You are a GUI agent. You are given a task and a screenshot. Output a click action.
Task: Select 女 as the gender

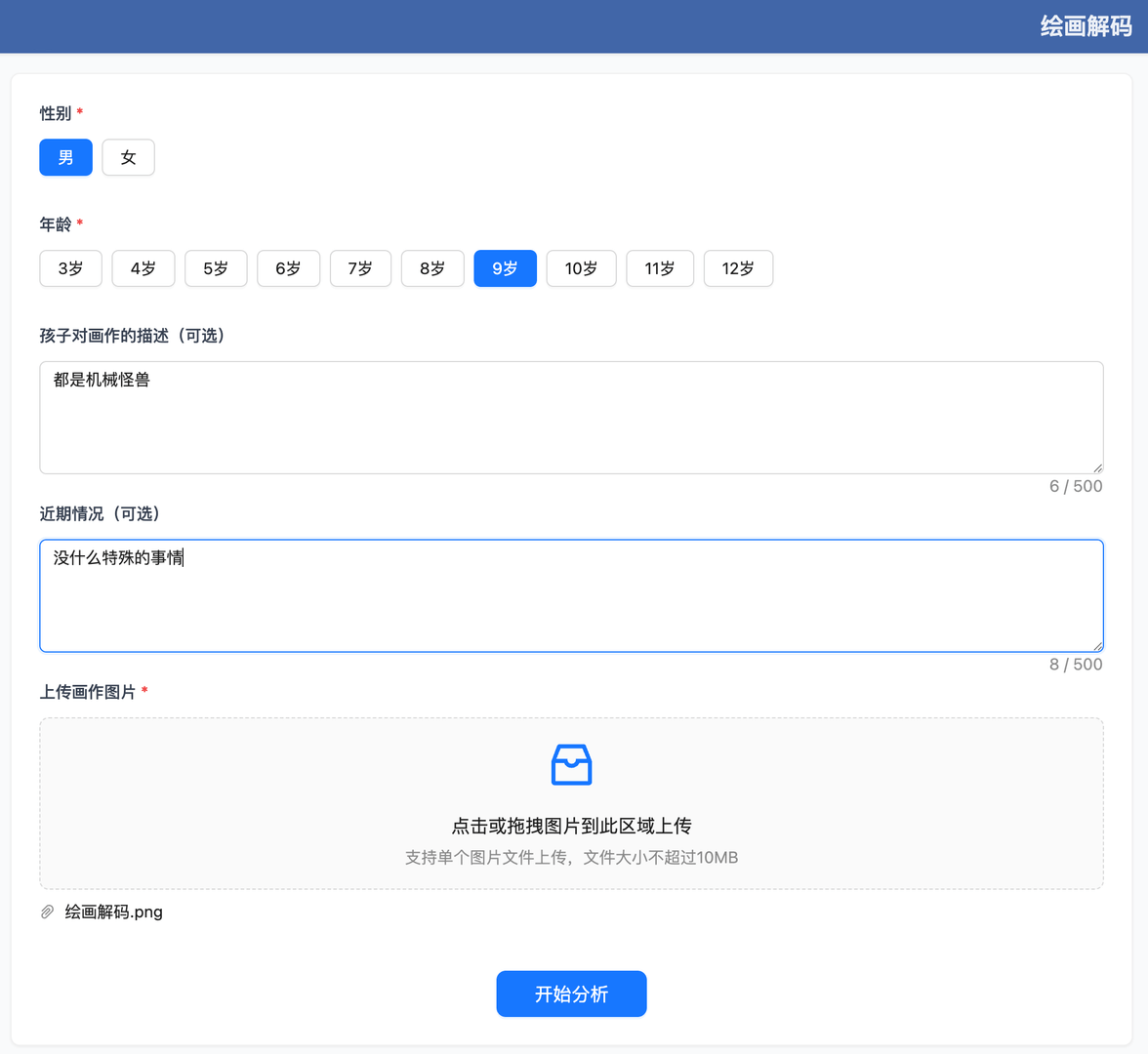click(128, 157)
